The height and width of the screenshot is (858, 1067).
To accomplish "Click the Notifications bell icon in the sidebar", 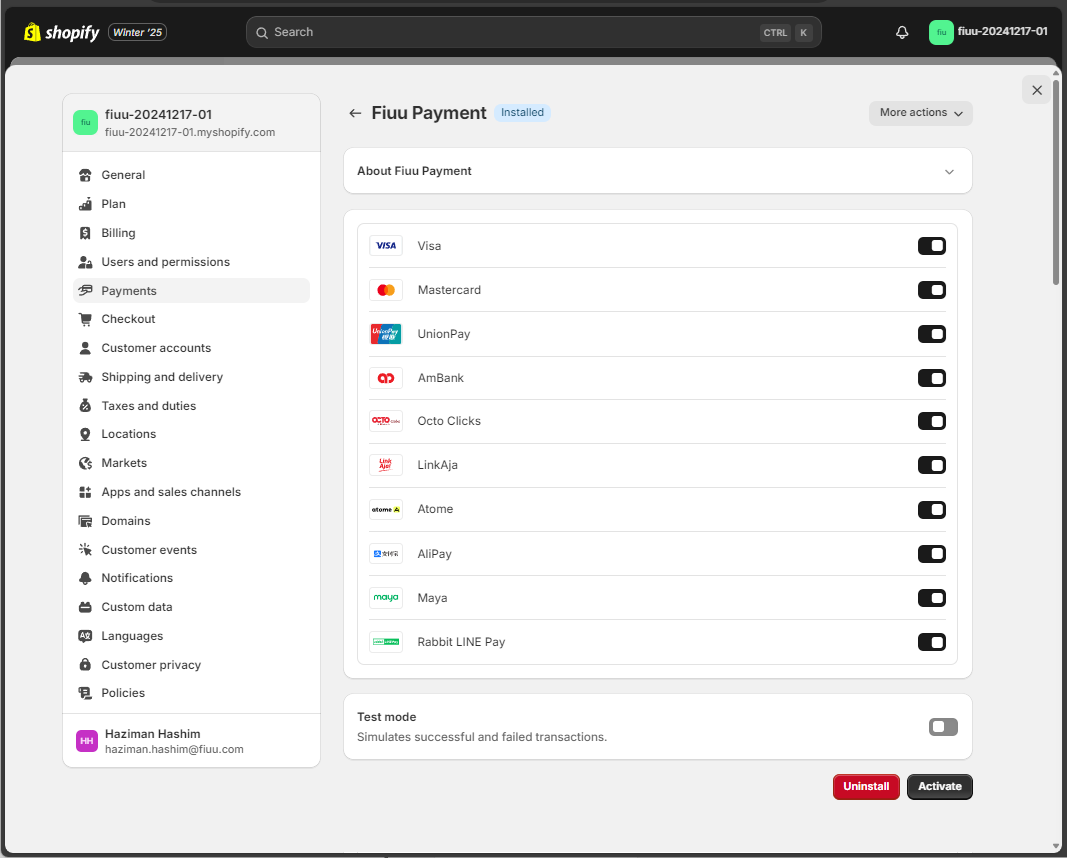I will coord(85,578).
